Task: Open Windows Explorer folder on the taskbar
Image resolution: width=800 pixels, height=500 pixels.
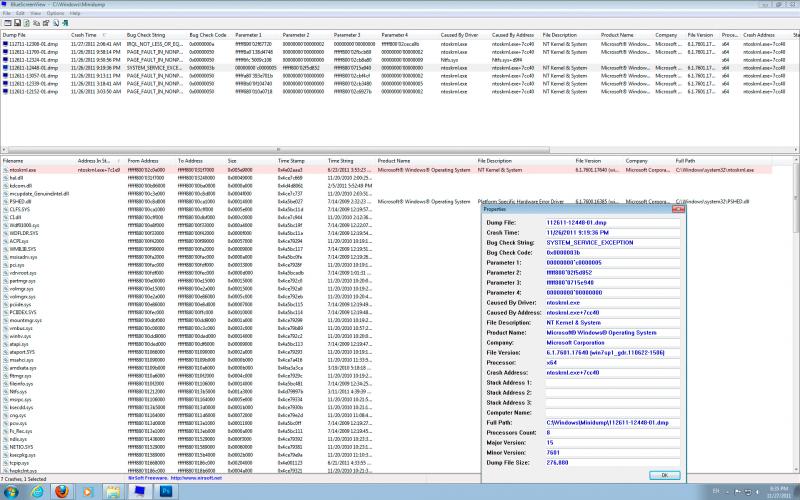Action: coord(113,491)
